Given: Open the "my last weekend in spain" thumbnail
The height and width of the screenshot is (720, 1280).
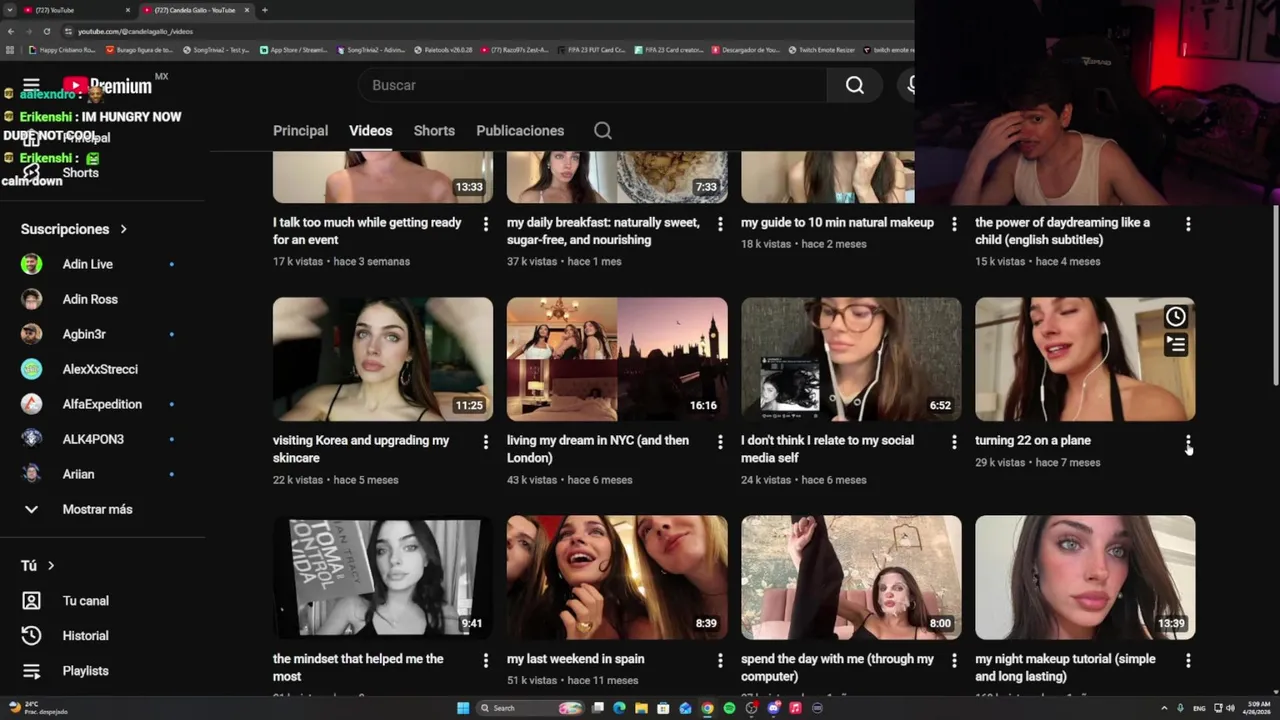Looking at the screenshot, I should (x=617, y=577).
